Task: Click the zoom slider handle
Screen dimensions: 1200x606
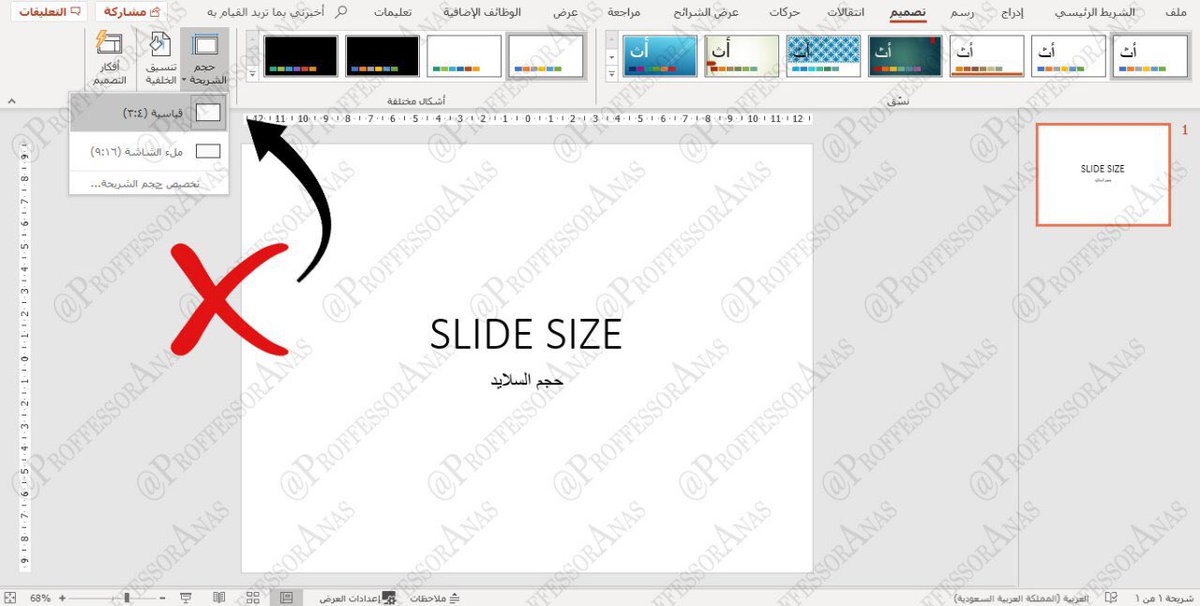Action: click(126, 598)
